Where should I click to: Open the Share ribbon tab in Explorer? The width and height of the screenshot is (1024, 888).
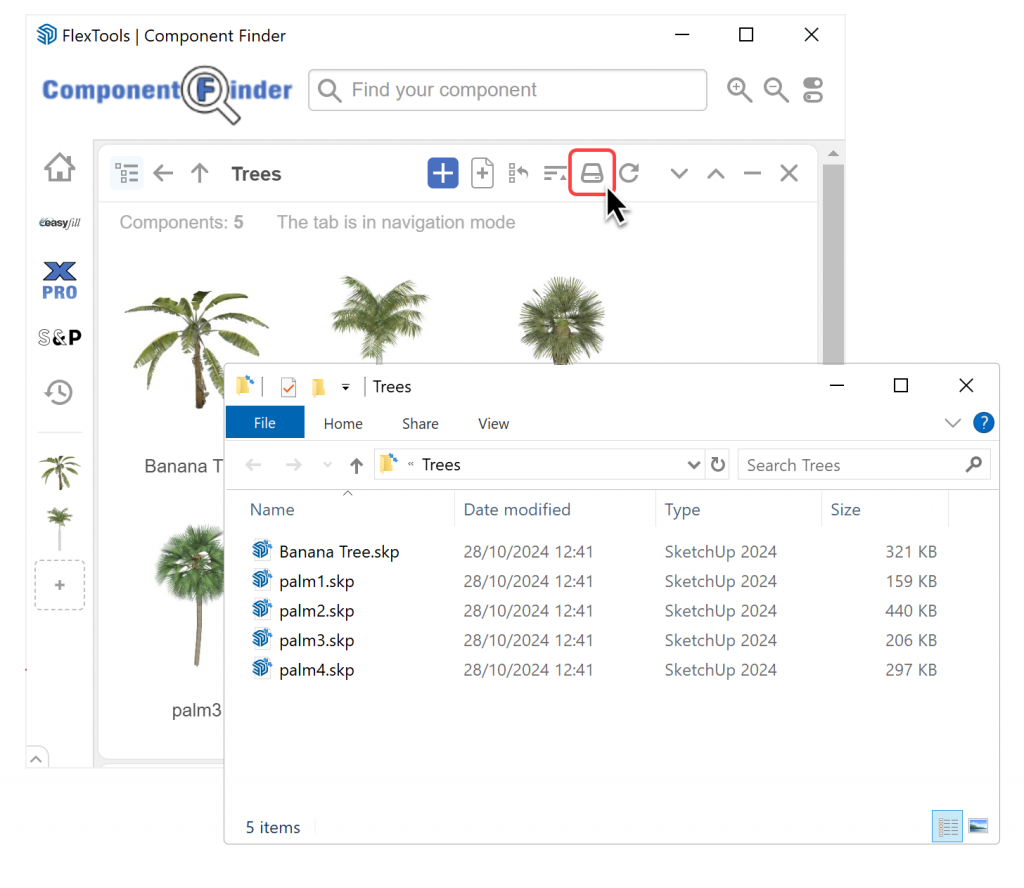pos(420,424)
